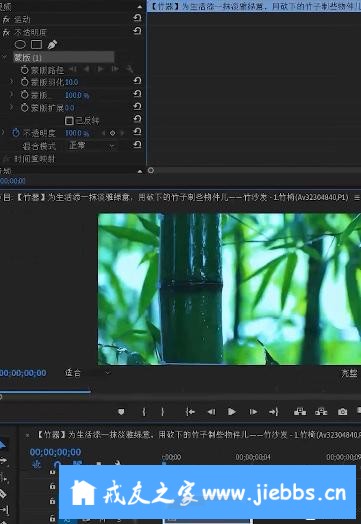The image size is (361, 524).
Task: Click the timeline sequence tab 【竹器】
Action: [198, 434]
